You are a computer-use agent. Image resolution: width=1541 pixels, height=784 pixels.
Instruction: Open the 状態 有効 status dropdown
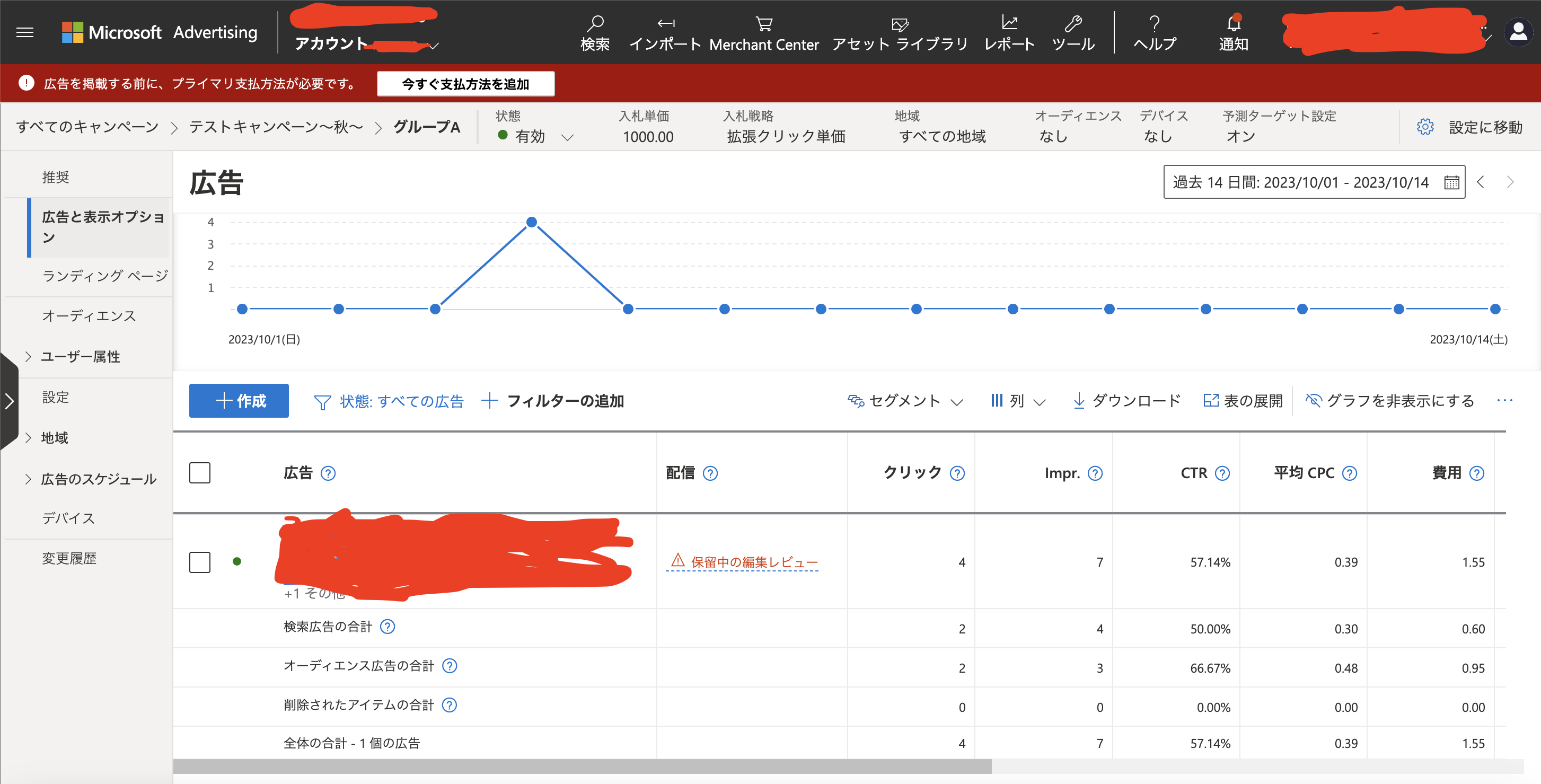[x=535, y=136]
